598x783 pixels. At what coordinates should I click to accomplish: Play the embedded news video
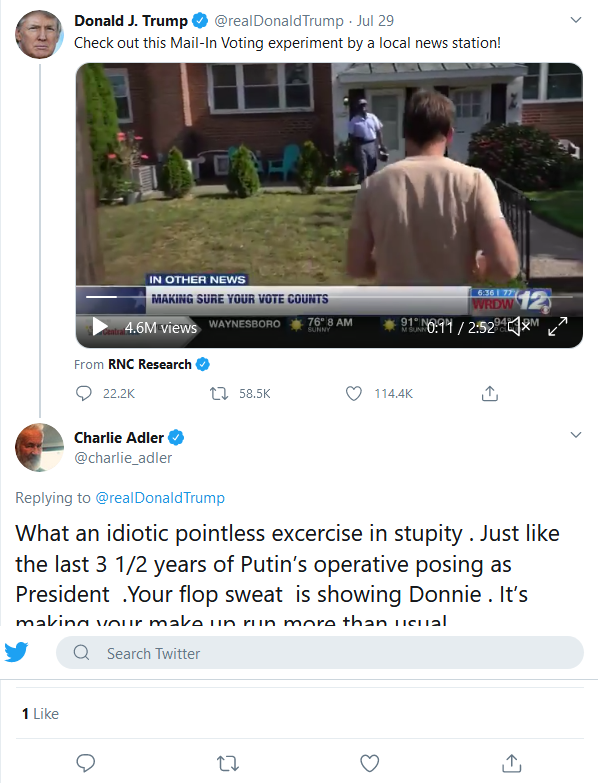coord(100,327)
